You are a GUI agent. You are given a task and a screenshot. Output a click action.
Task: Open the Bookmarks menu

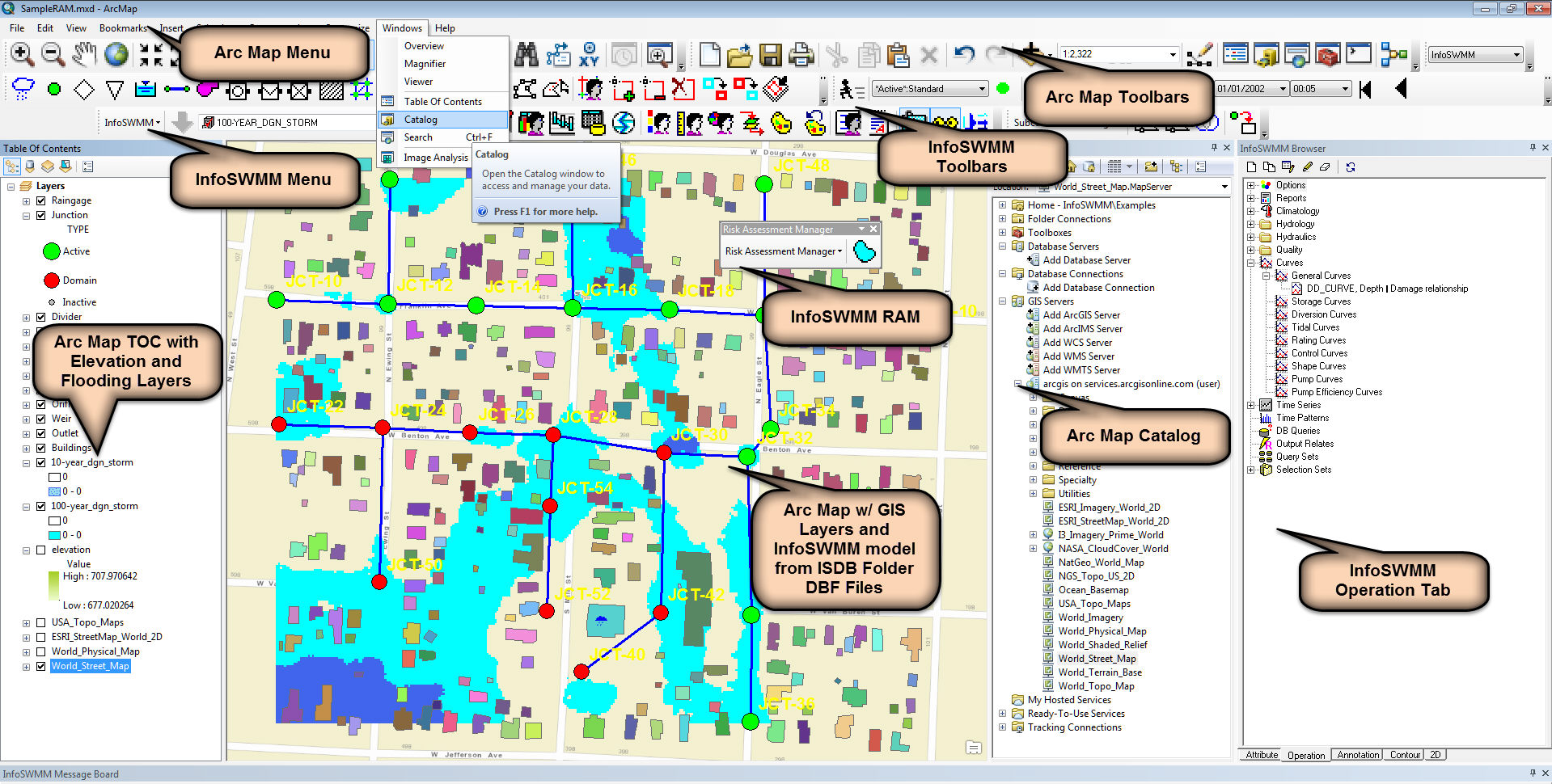123,28
